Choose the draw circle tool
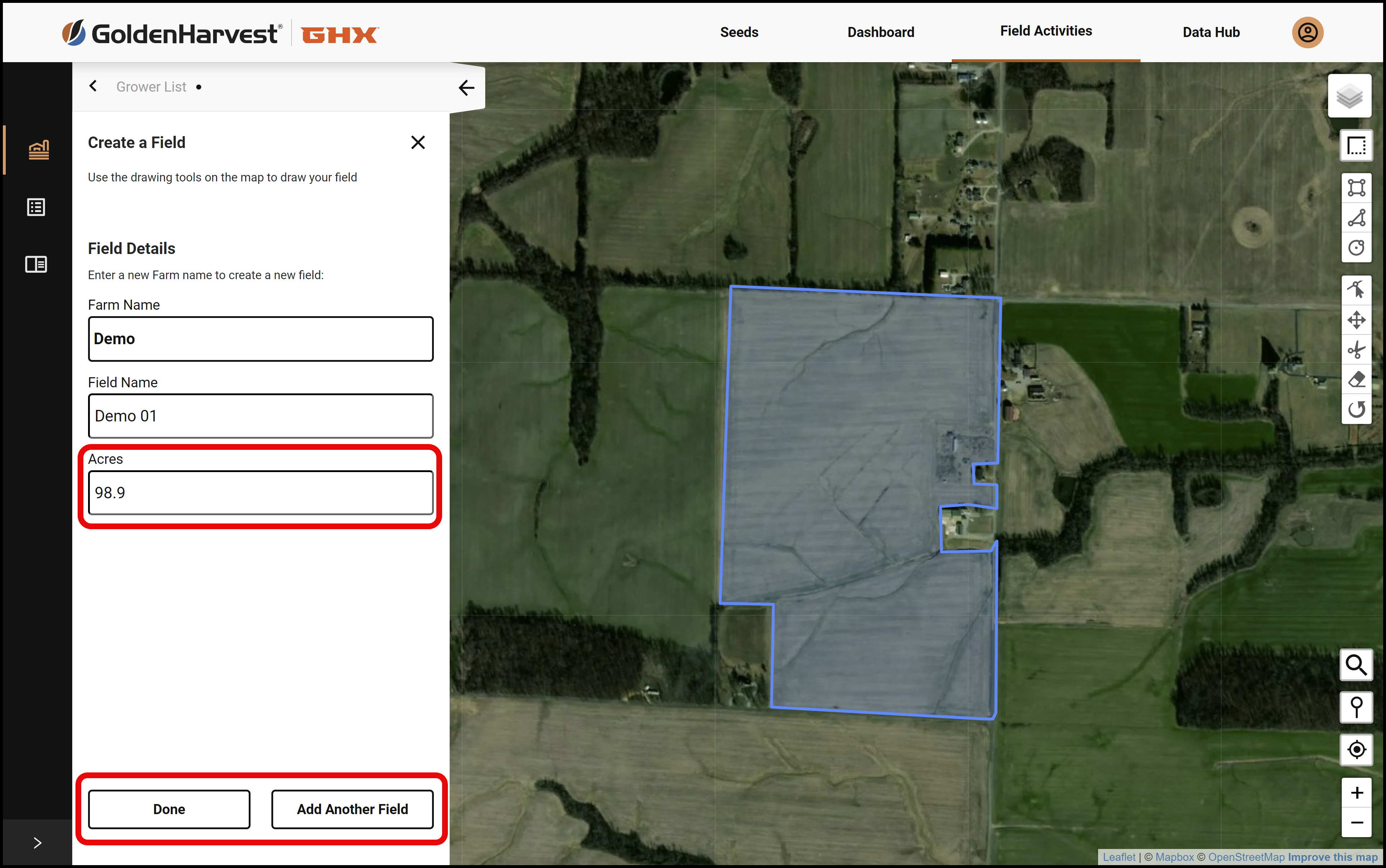The height and width of the screenshot is (868, 1386). tap(1356, 248)
